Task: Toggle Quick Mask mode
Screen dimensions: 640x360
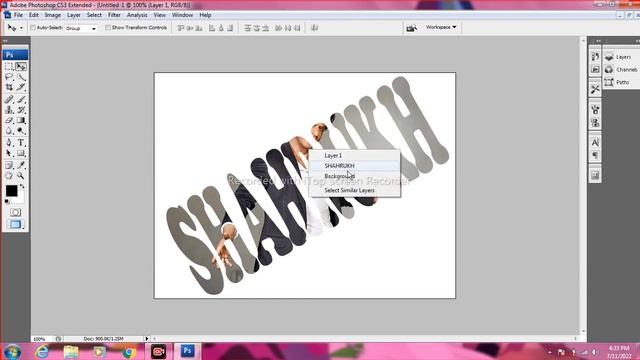Action: tap(16, 213)
